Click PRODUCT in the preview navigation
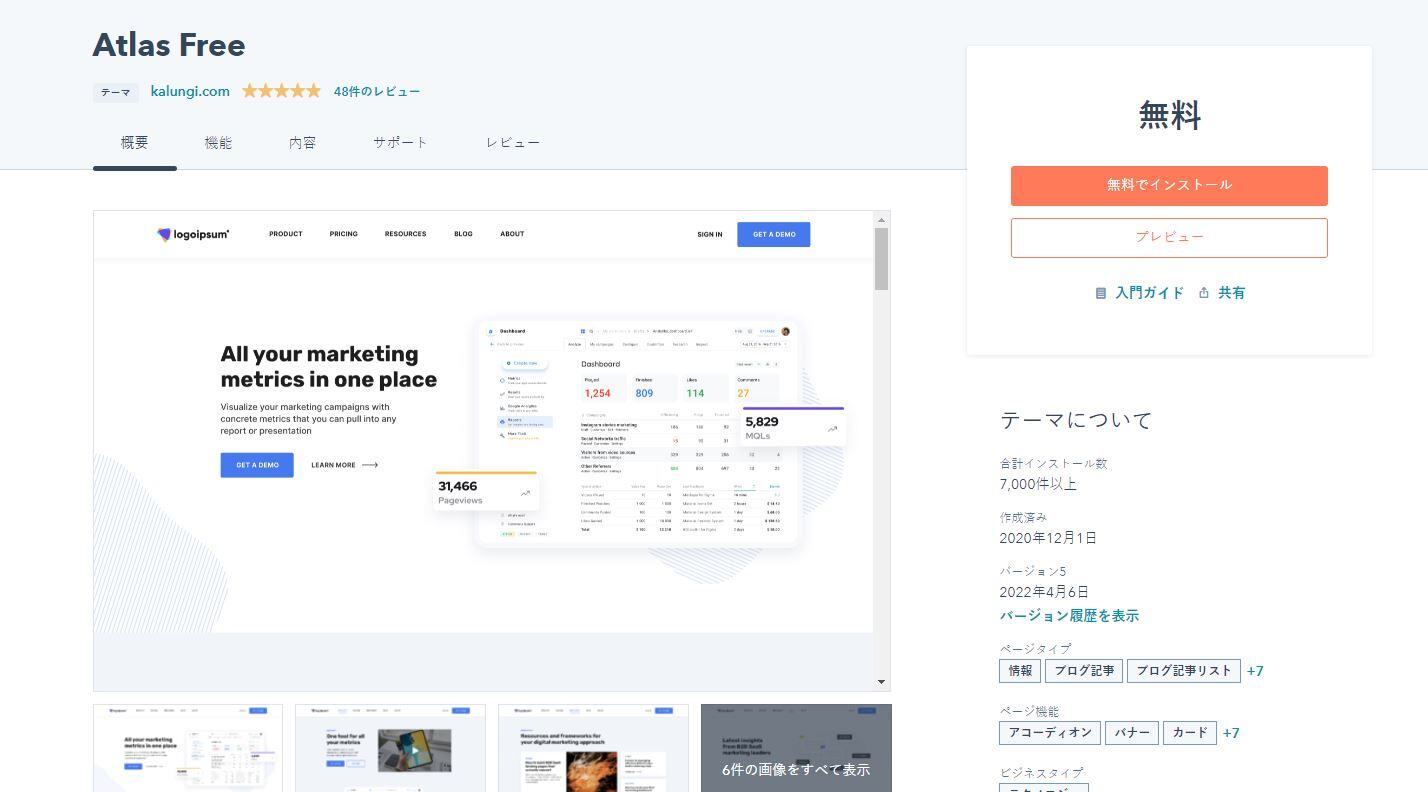Viewport: 1428px width, 792px height. tap(286, 234)
